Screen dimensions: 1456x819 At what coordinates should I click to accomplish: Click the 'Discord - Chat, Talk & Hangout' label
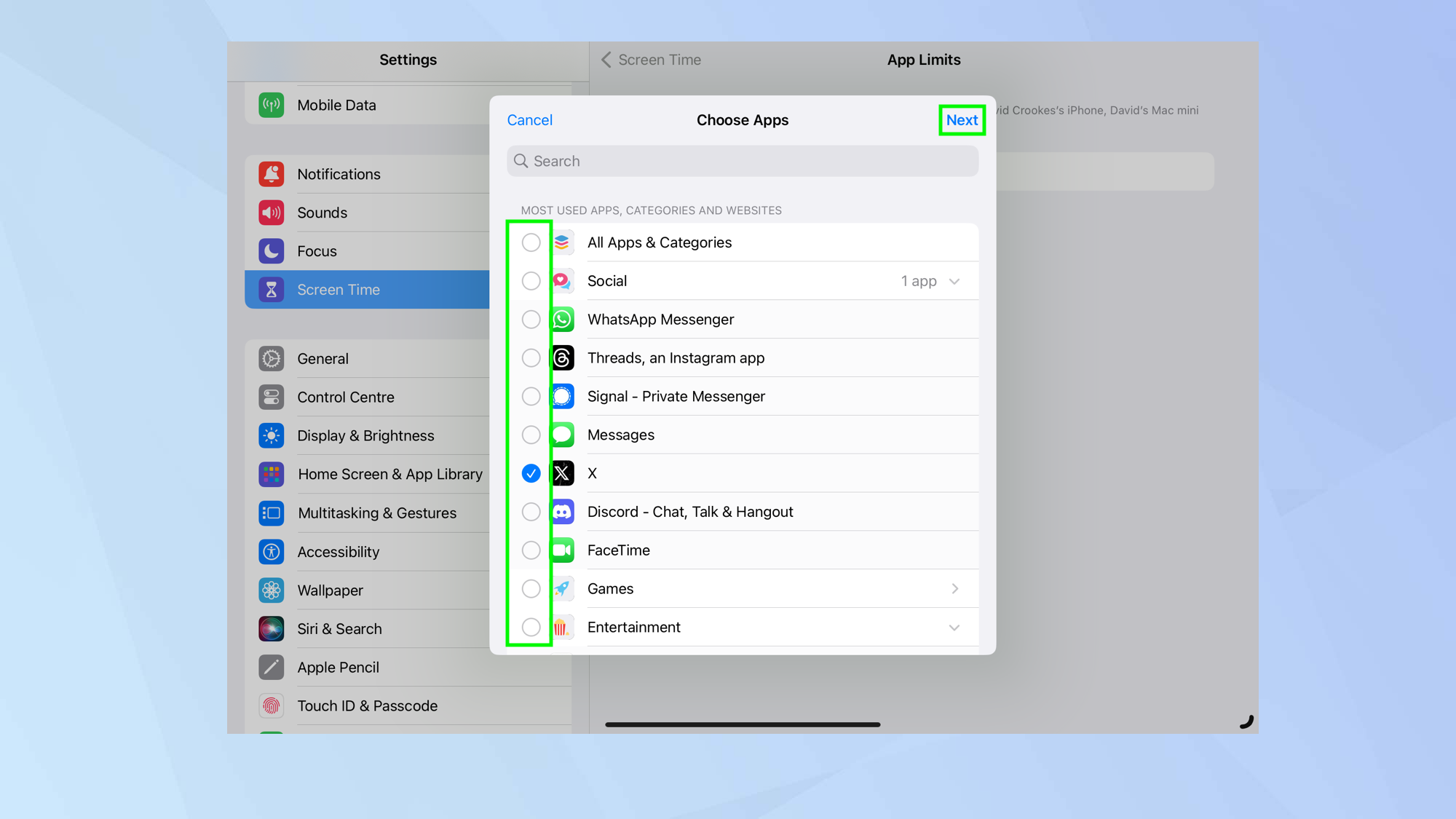click(690, 512)
